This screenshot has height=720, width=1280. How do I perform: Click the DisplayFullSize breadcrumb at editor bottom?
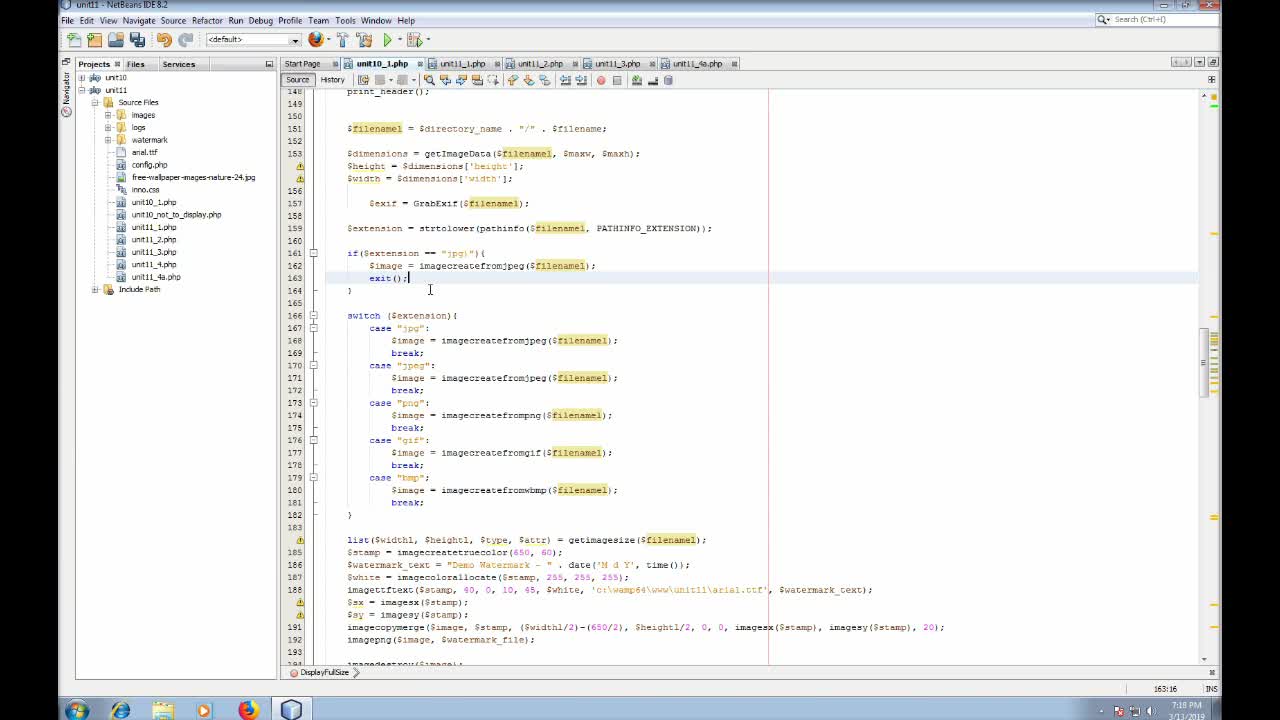tap(324, 672)
